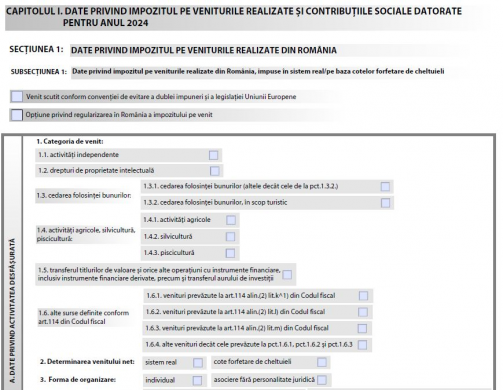Screen dimensions: 503x390
Task: Select '1.1. activități independente' checkbox
Action: [x=213, y=155]
